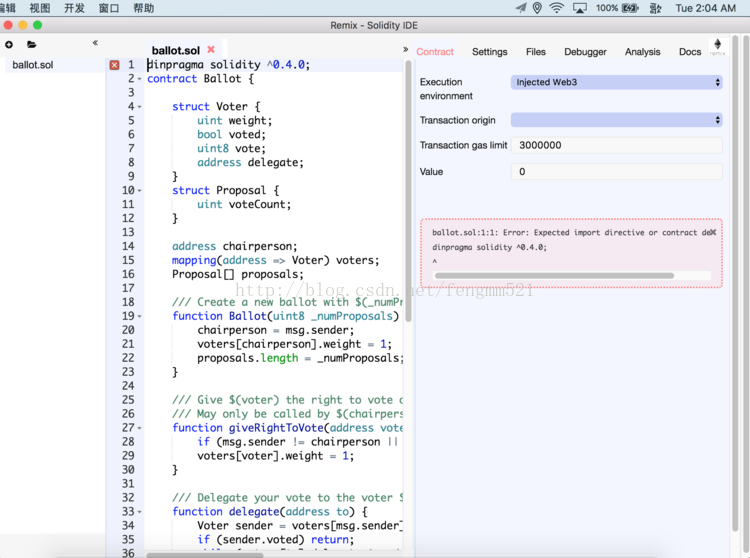Open the 开发 menu
The image size is (750, 558).
[x=74, y=8]
